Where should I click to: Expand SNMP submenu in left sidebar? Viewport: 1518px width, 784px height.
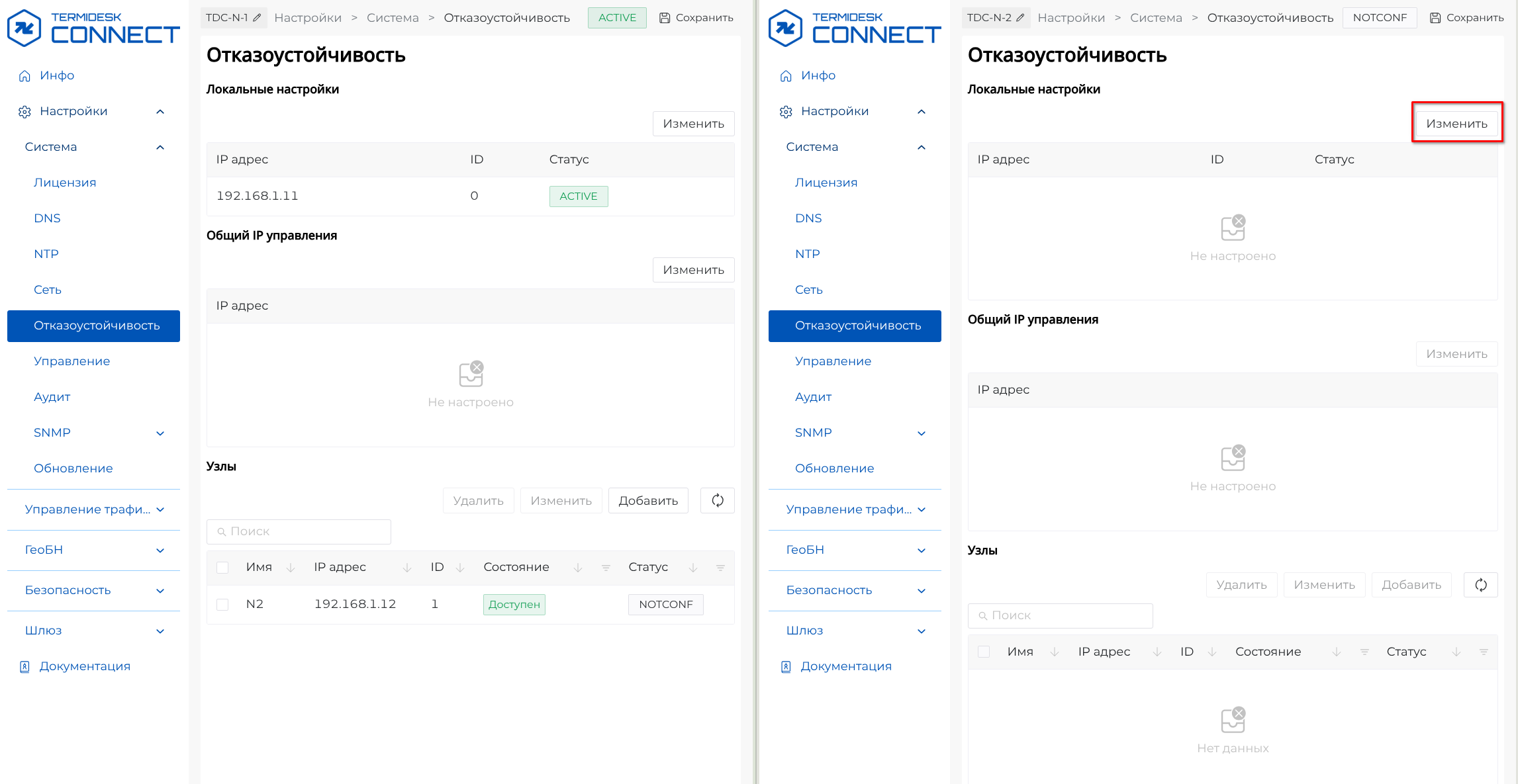(160, 433)
